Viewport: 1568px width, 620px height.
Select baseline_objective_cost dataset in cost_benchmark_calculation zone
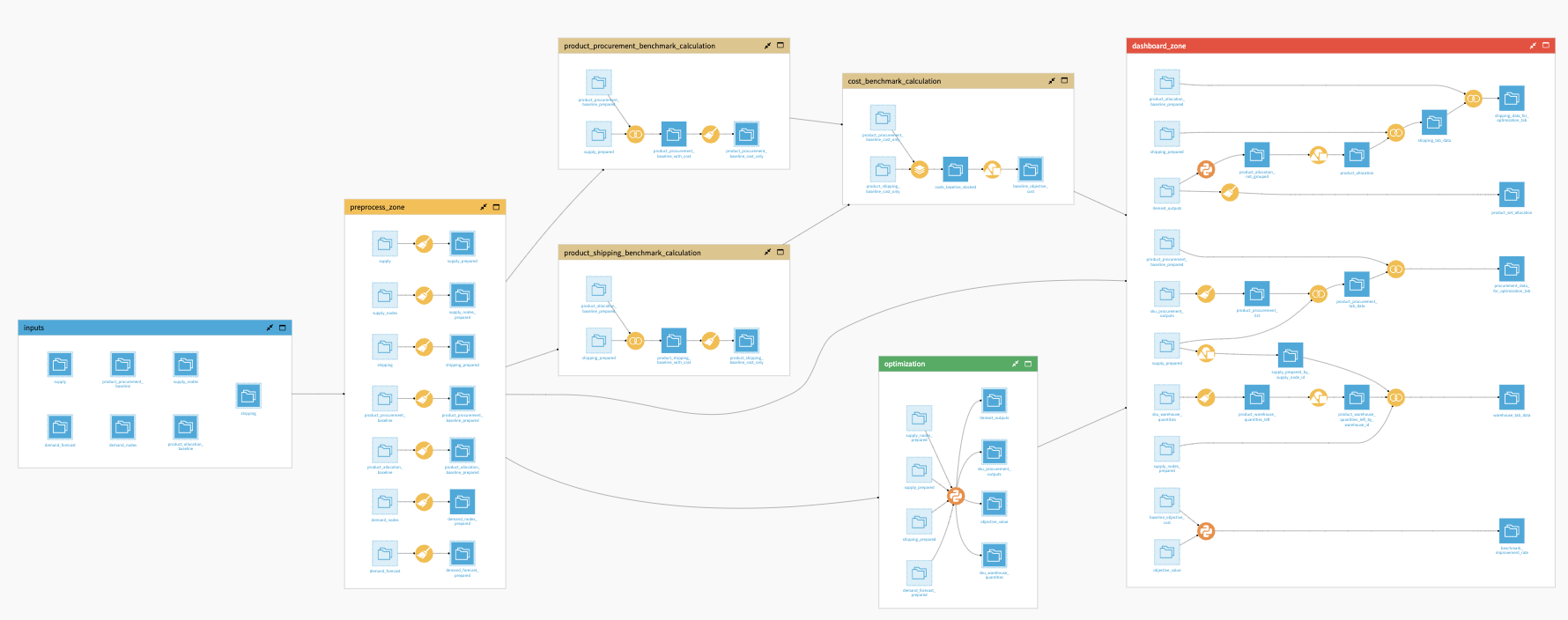(1031, 169)
